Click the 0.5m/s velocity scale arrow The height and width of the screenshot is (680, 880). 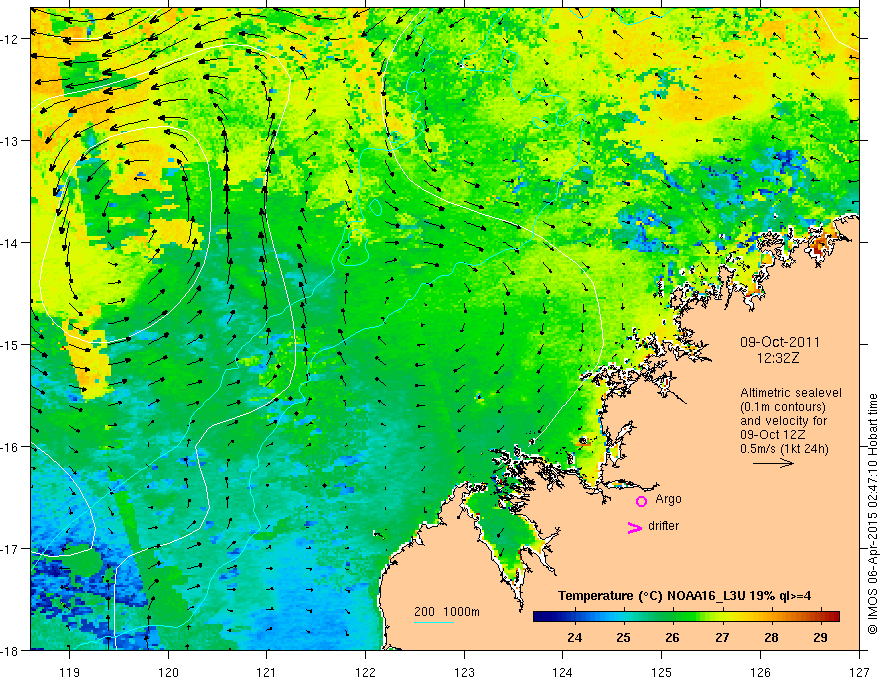coord(773,463)
